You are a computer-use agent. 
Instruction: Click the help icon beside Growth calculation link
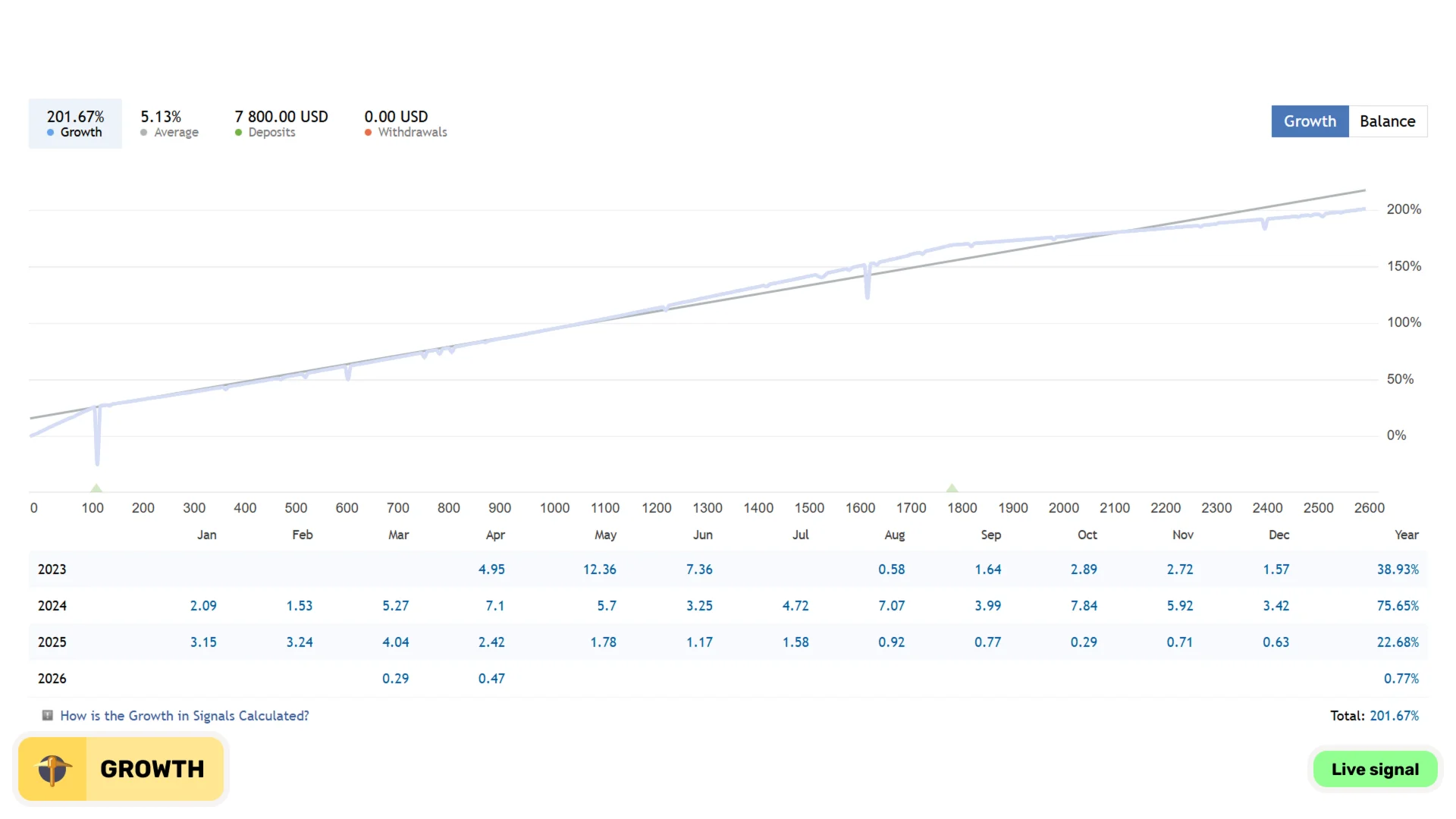(47, 715)
